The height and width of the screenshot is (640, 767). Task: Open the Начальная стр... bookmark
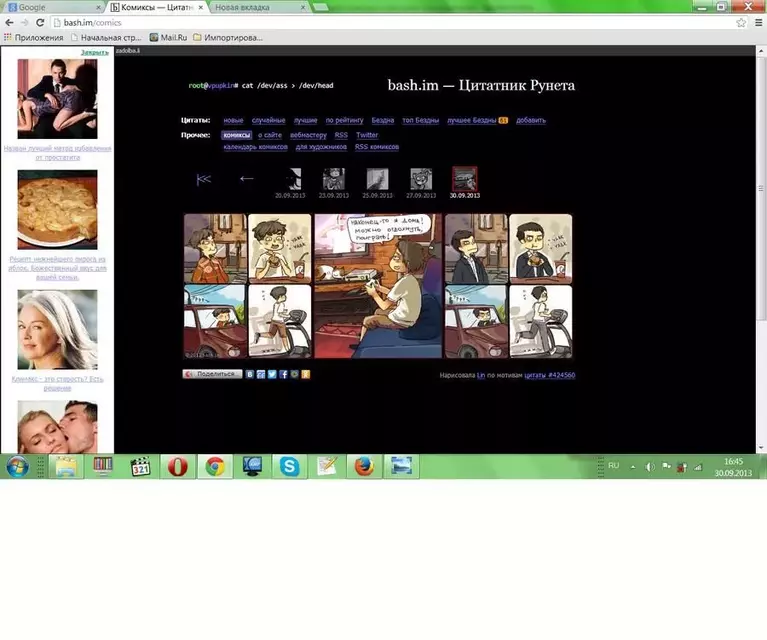pyautogui.click(x=106, y=37)
